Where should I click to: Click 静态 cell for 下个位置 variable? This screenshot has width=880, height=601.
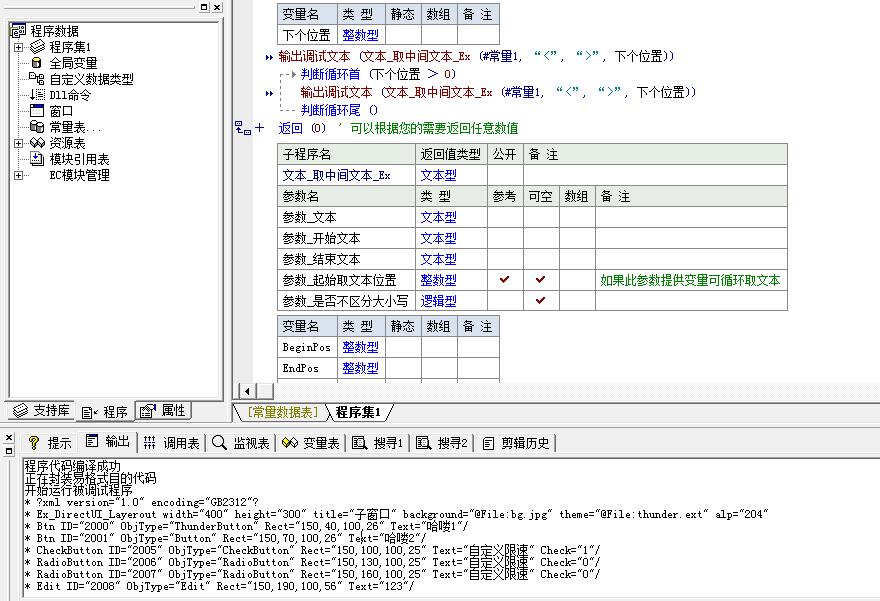click(402, 35)
